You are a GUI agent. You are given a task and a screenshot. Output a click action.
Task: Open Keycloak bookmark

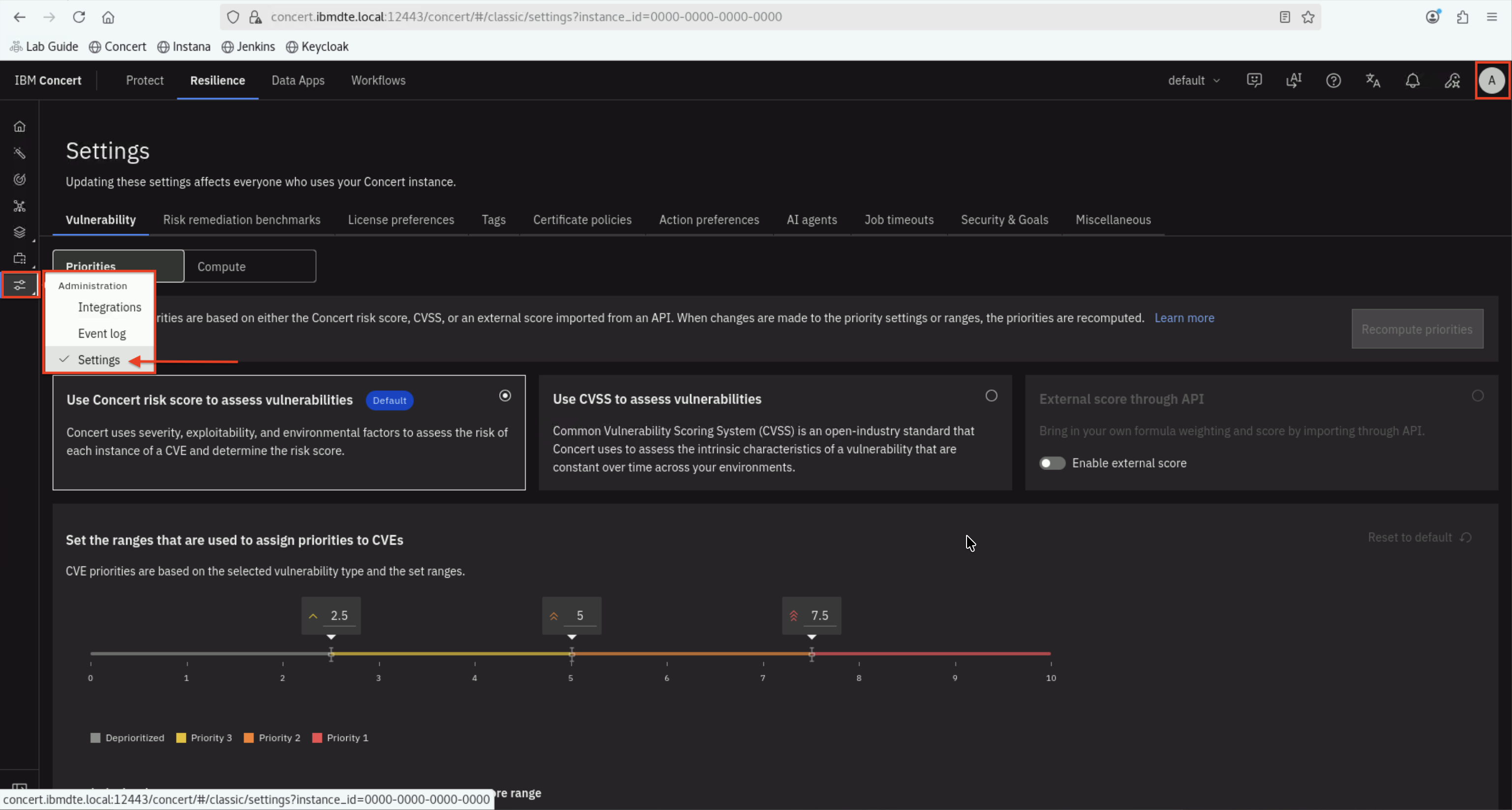click(317, 46)
